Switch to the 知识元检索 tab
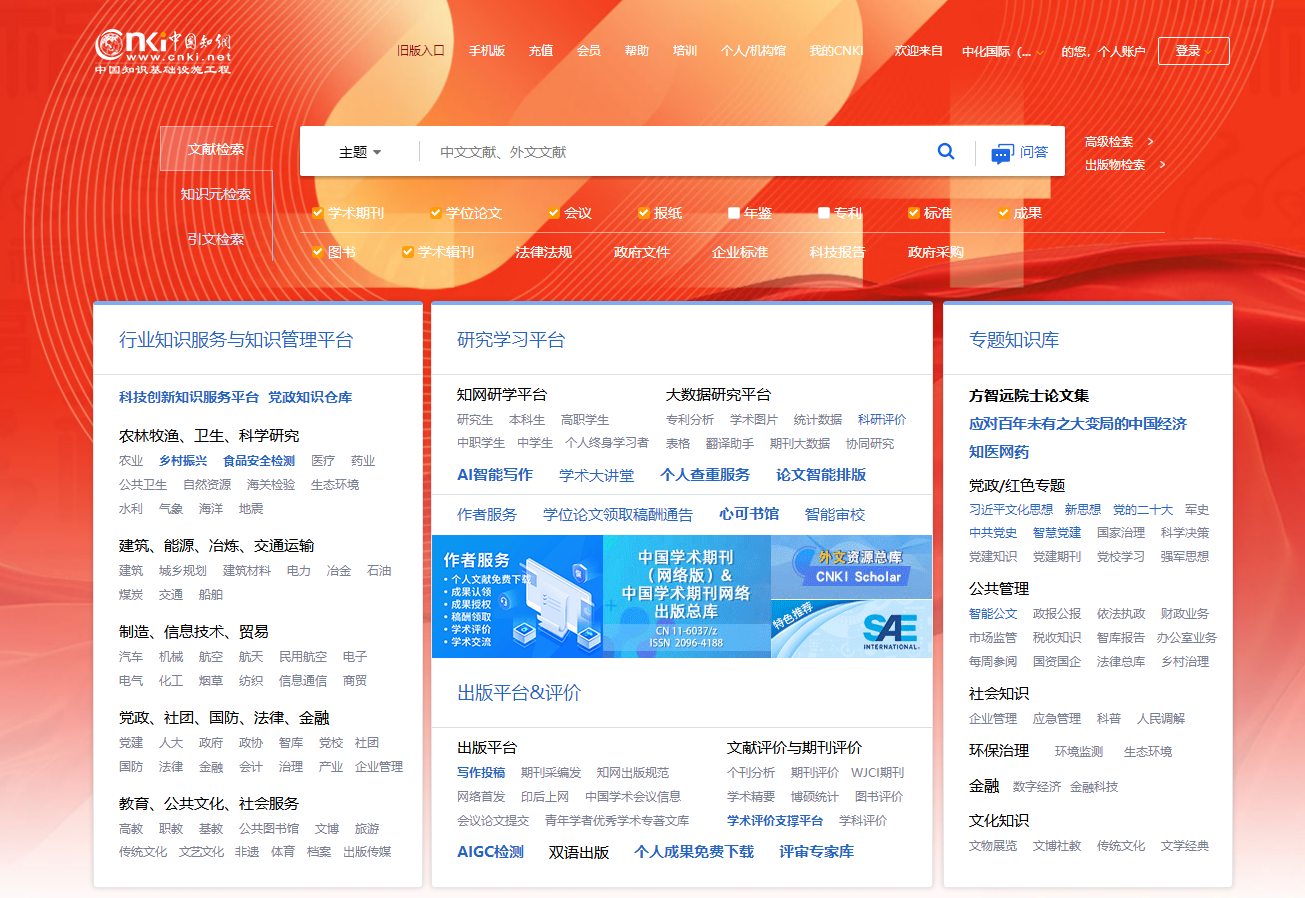 point(216,194)
